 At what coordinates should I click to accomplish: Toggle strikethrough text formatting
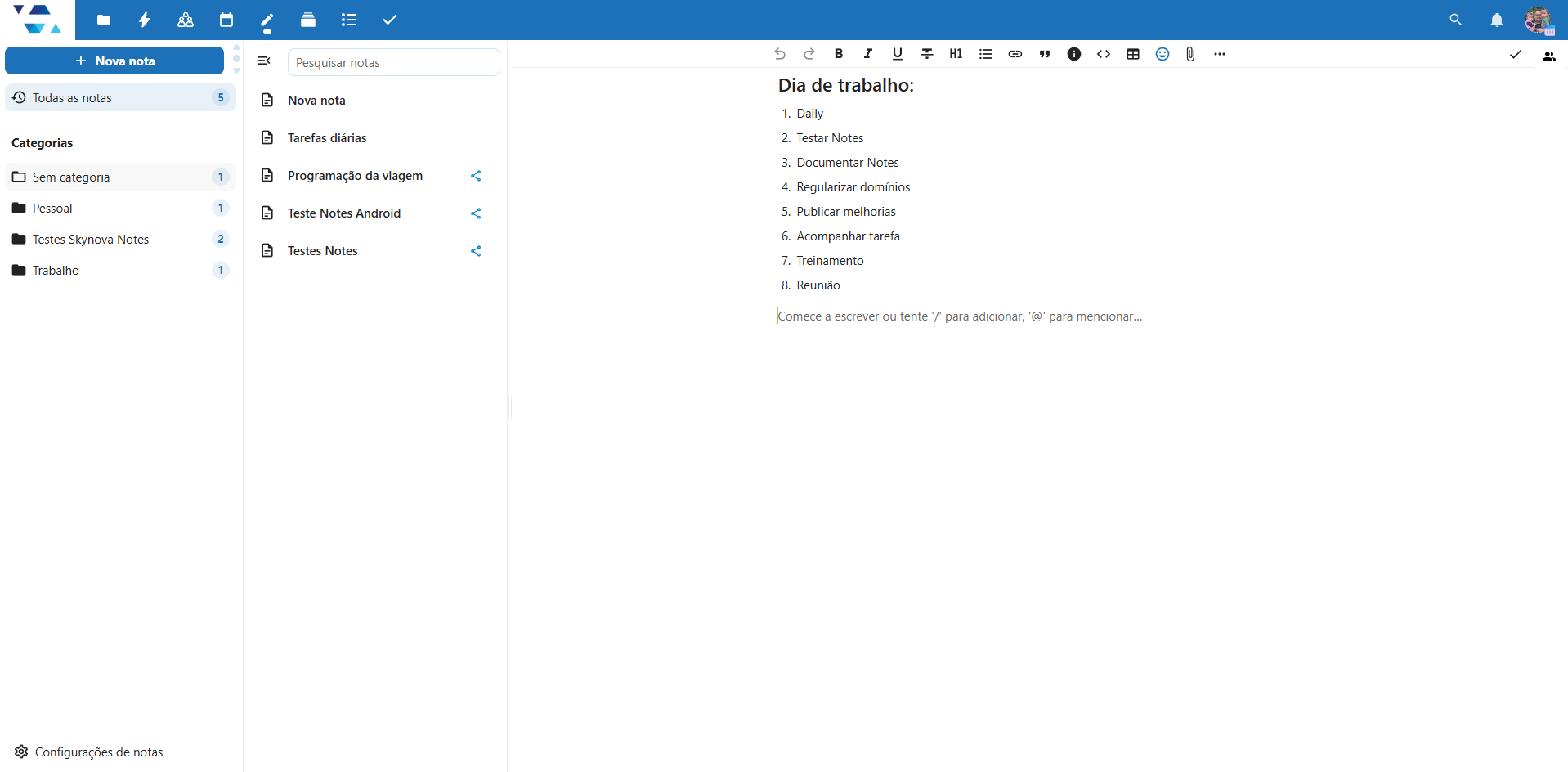[x=926, y=54]
